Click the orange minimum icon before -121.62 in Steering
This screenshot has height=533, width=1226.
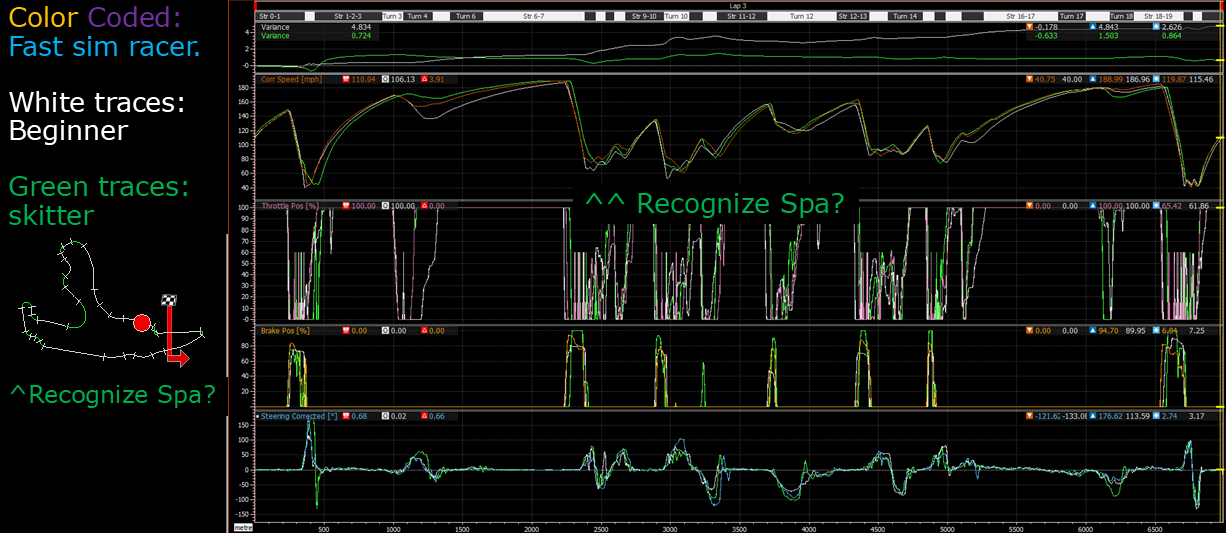tap(1031, 415)
